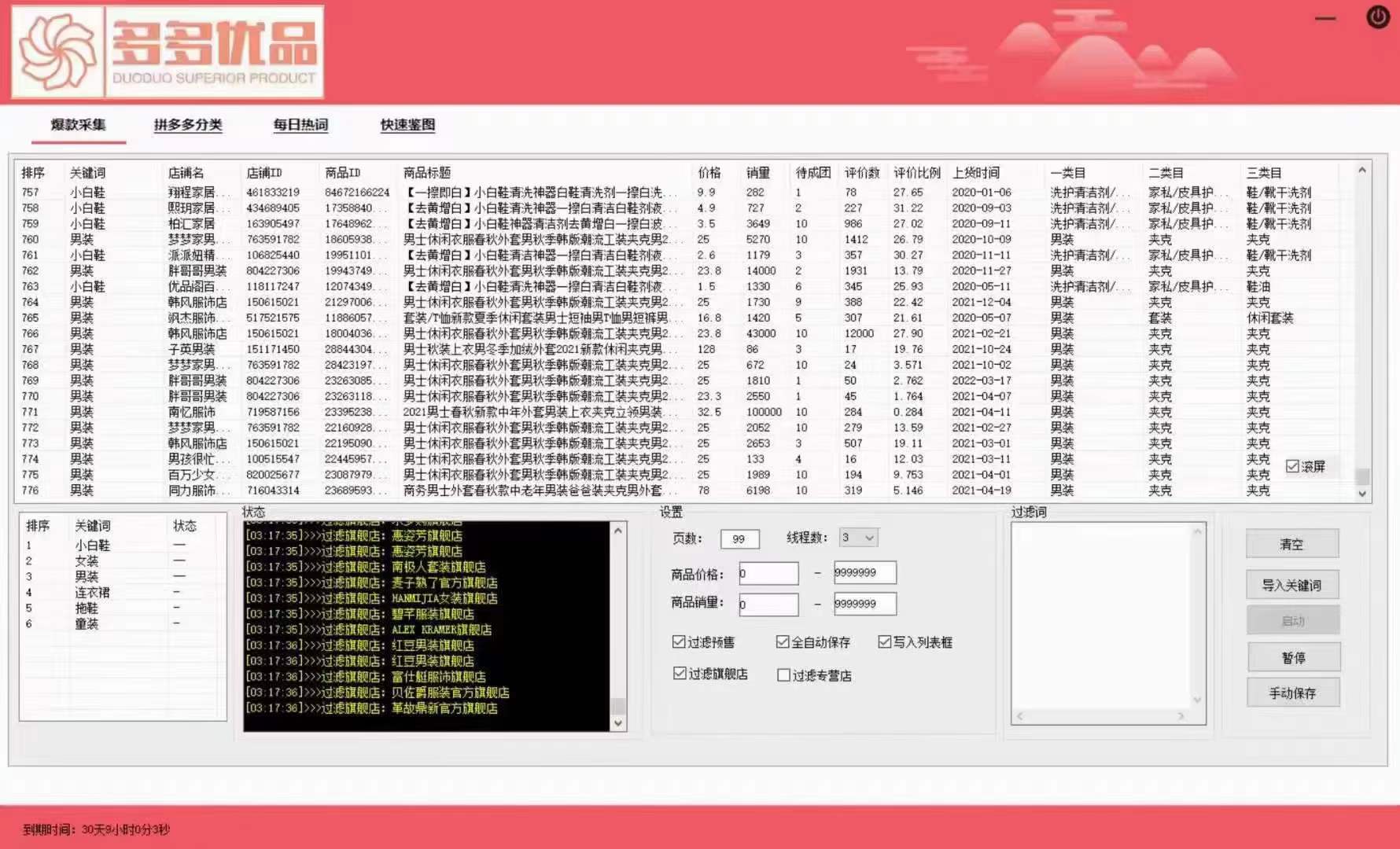Click the 导入关键词 button

(1292, 585)
